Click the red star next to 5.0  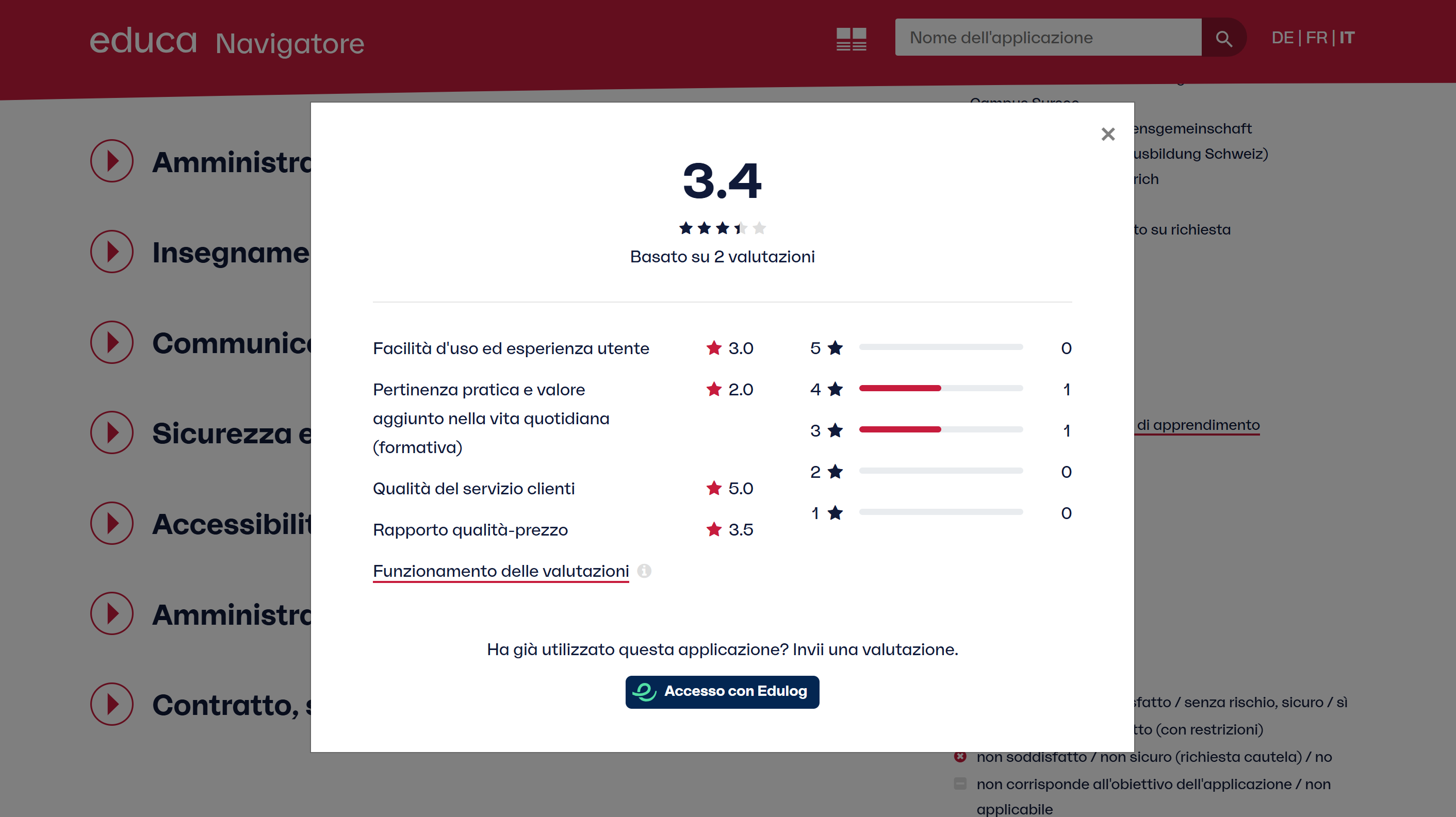click(714, 488)
